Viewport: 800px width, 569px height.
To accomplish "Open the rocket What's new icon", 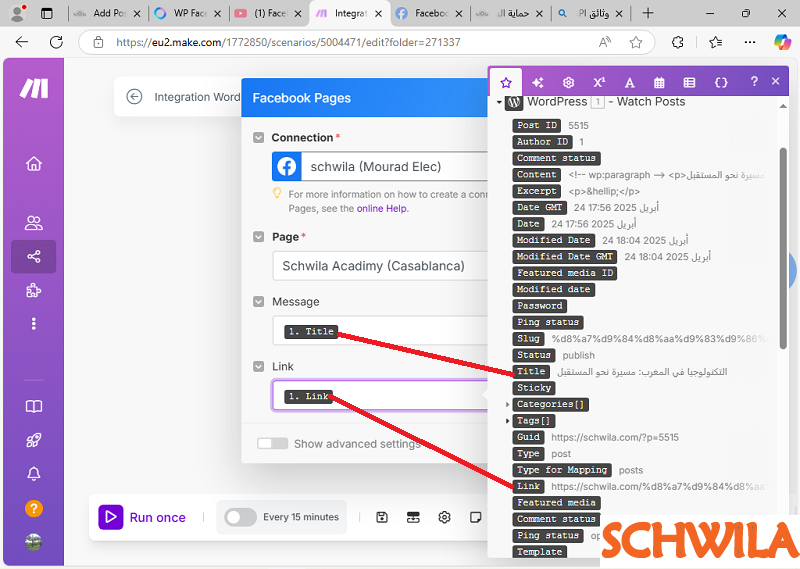I will coord(34,440).
